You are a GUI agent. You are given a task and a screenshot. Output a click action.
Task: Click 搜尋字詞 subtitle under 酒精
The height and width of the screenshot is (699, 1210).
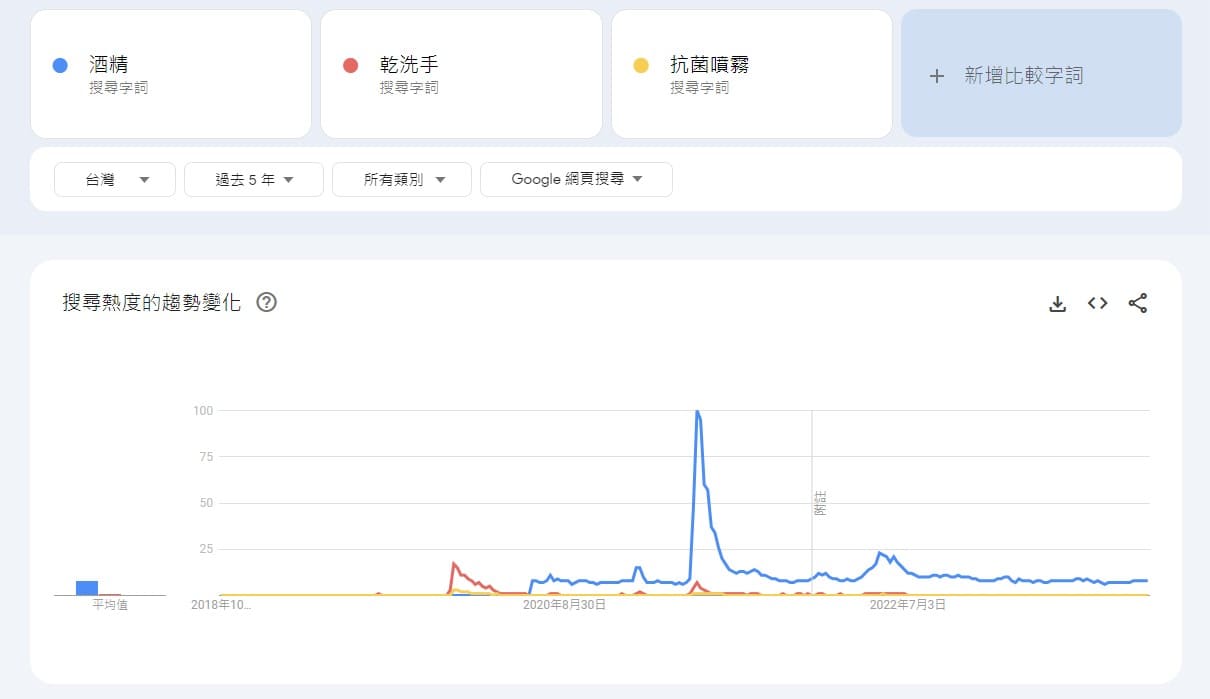(x=118, y=88)
